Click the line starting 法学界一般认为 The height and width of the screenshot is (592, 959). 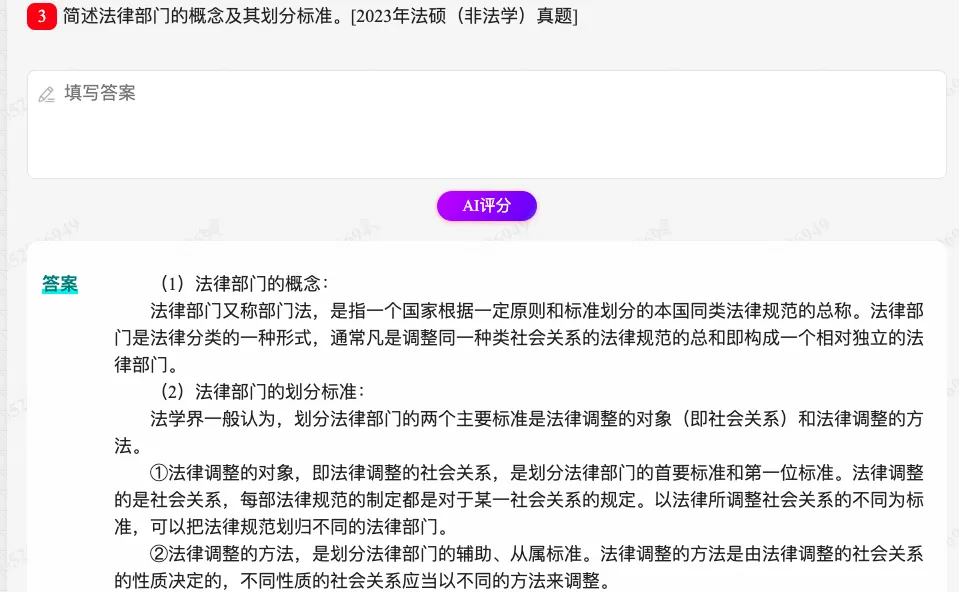point(537,419)
